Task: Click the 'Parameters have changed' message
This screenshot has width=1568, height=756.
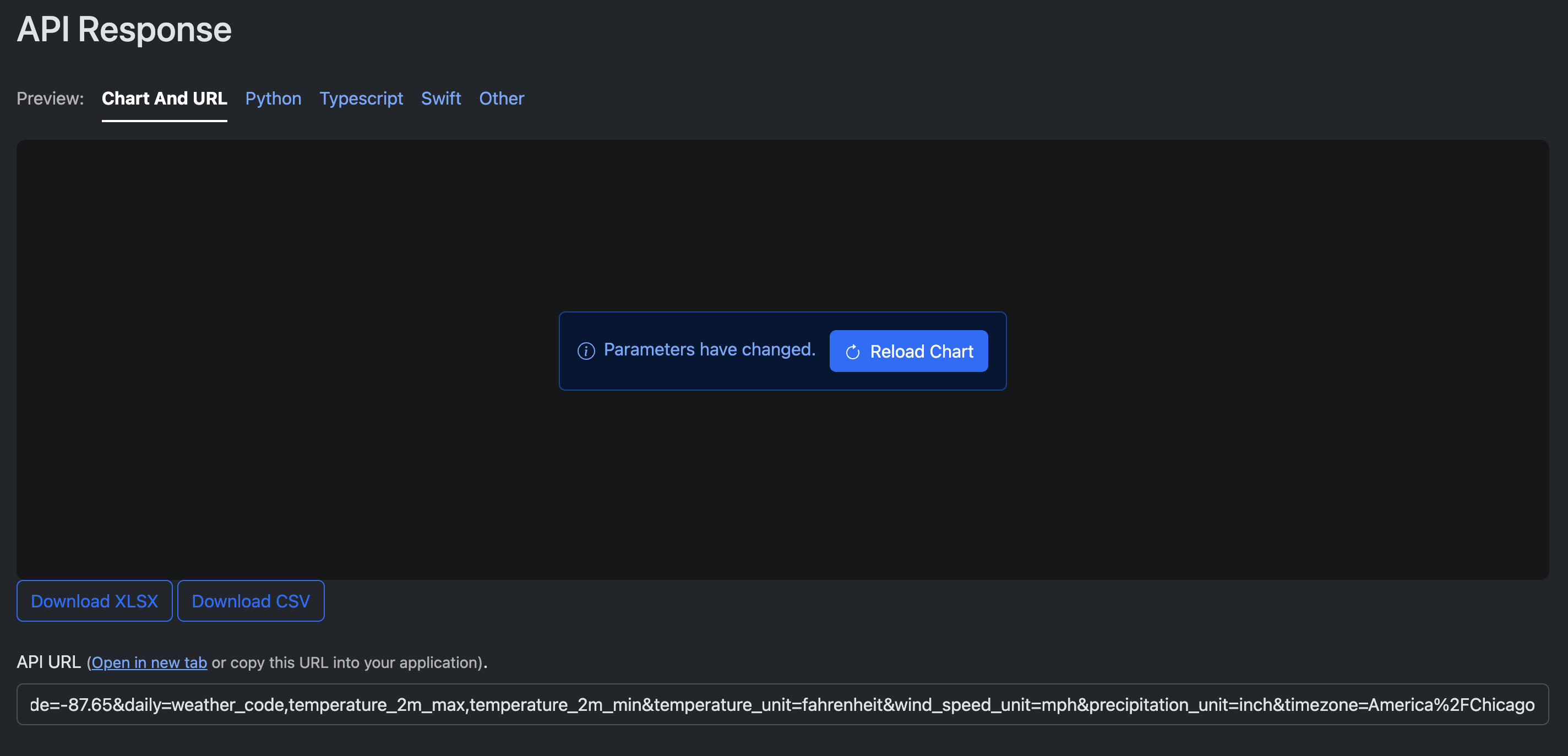Action: 709,350
